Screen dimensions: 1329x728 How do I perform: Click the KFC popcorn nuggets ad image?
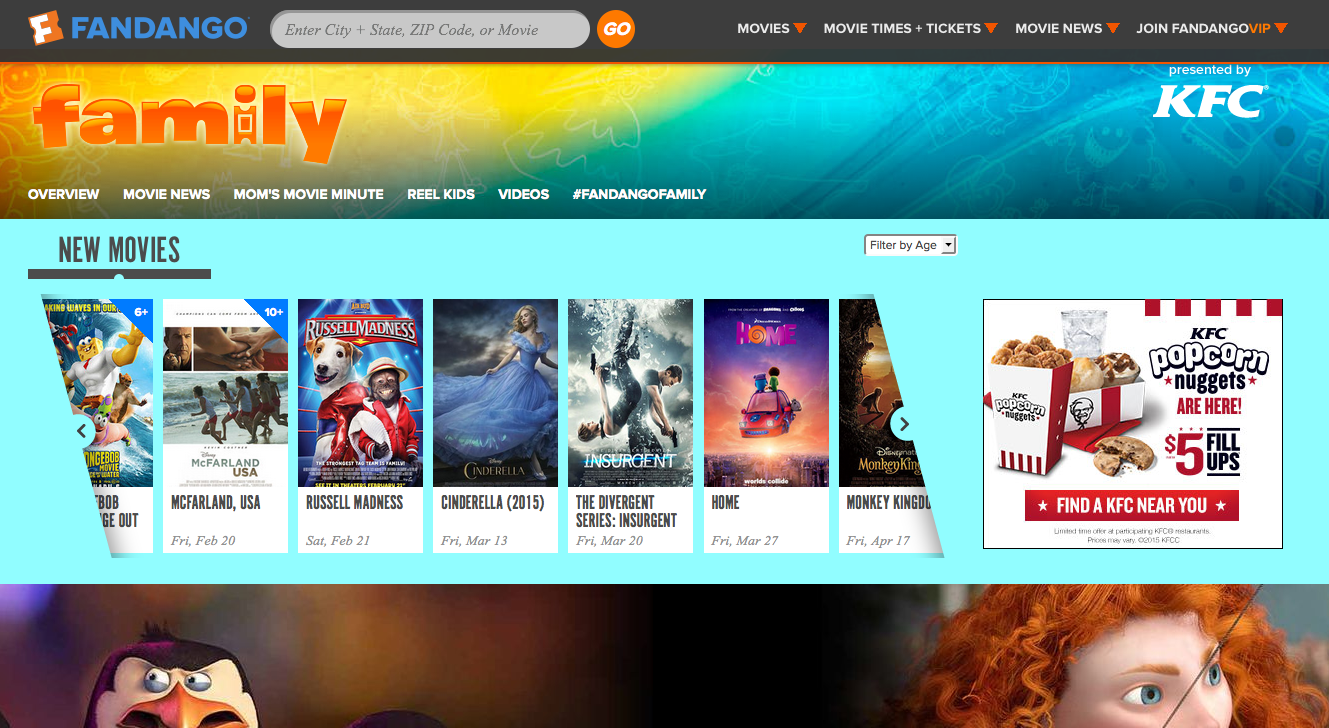tap(1133, 424)
